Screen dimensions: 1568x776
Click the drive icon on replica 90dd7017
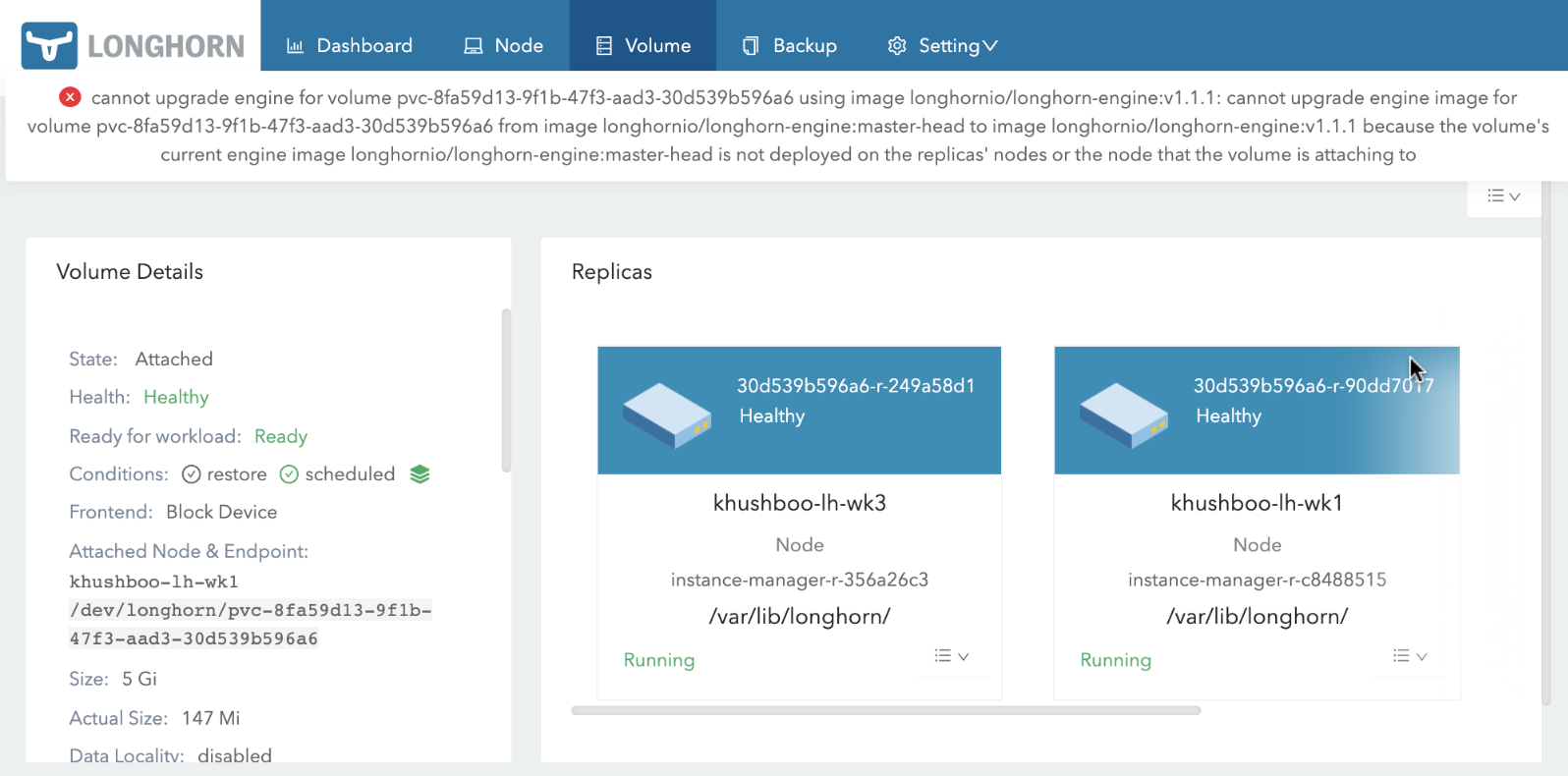[x=1124, y=416]
